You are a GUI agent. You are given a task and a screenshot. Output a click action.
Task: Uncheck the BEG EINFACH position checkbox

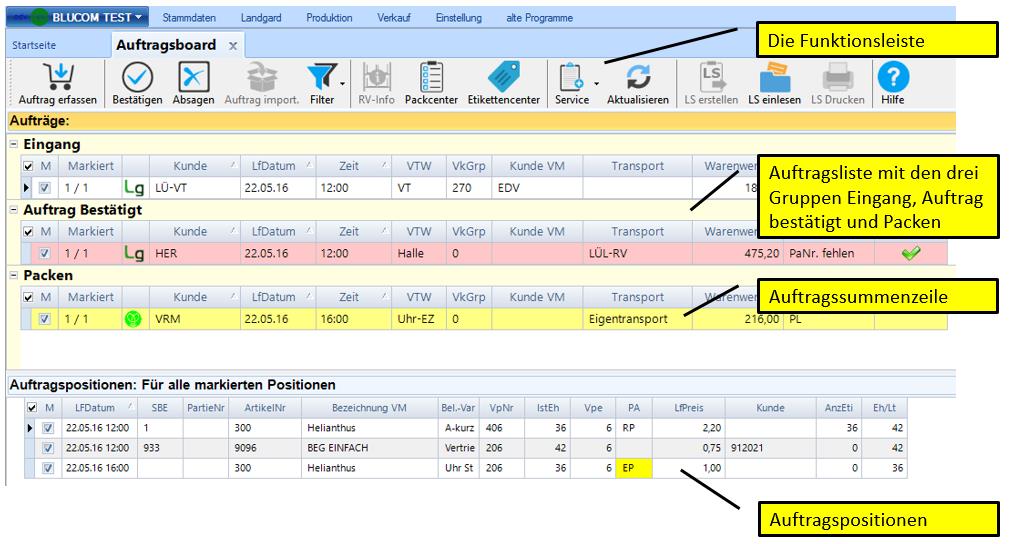[x=47, y=448]
